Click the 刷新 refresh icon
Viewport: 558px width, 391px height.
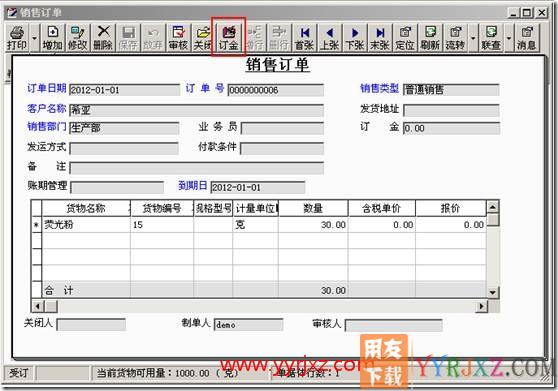coord(430,38)
